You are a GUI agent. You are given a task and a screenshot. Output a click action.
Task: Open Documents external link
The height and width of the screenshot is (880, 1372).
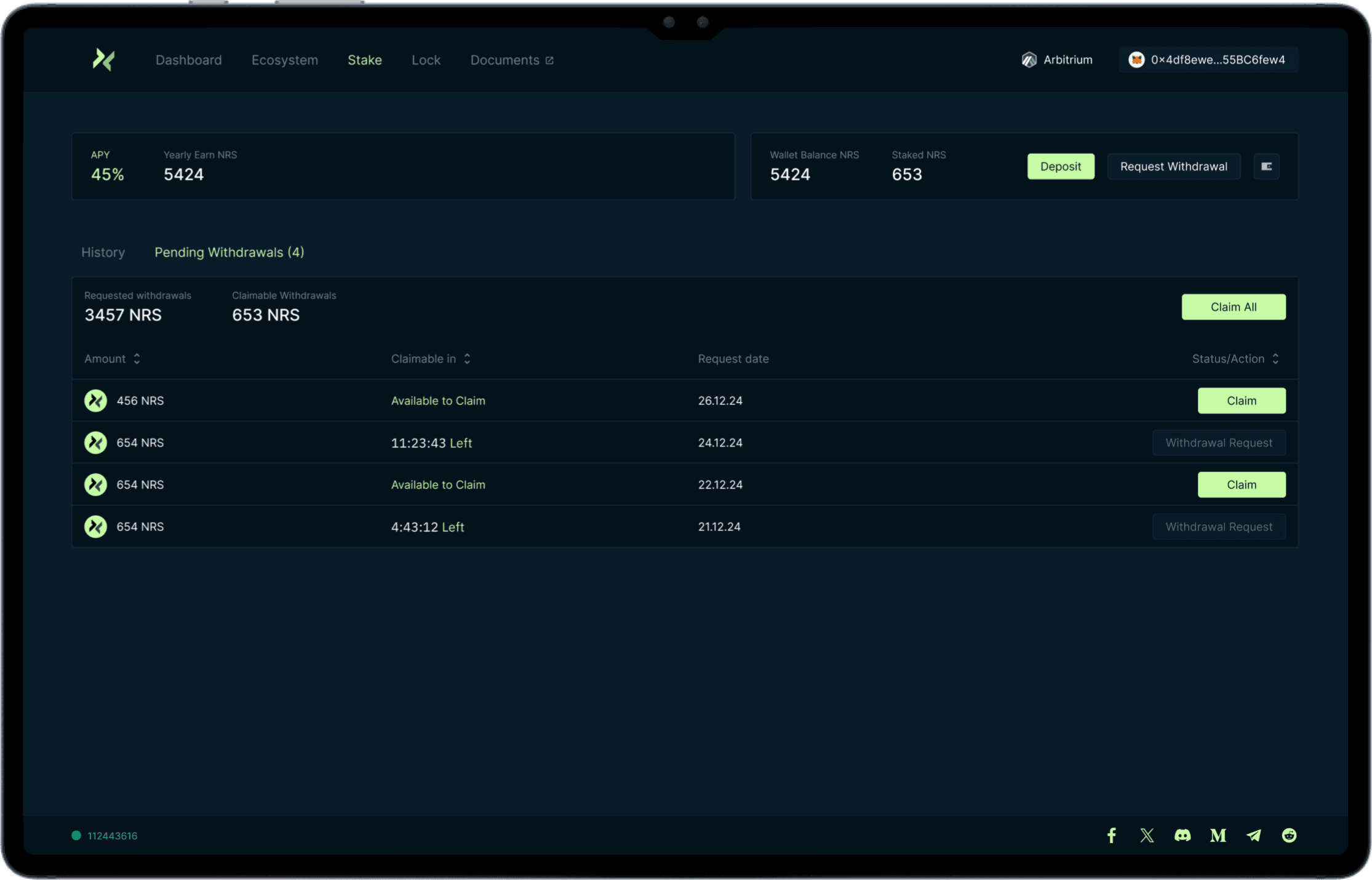512,60
